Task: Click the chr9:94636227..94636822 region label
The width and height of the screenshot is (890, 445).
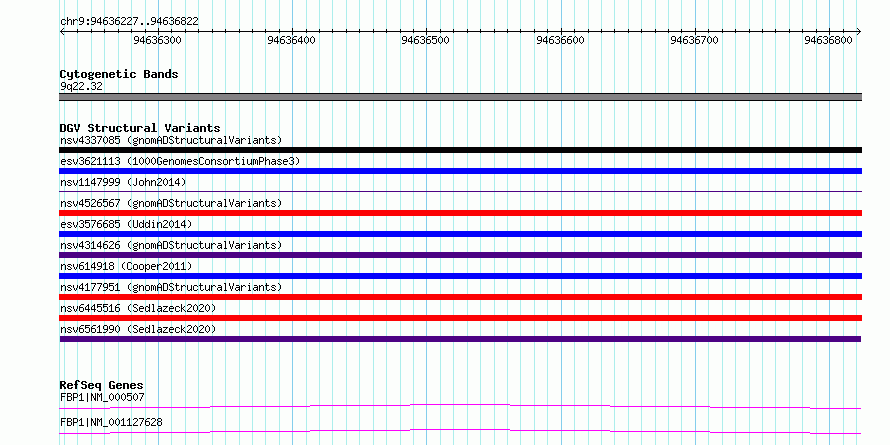Action: click(x=129, y=22)
